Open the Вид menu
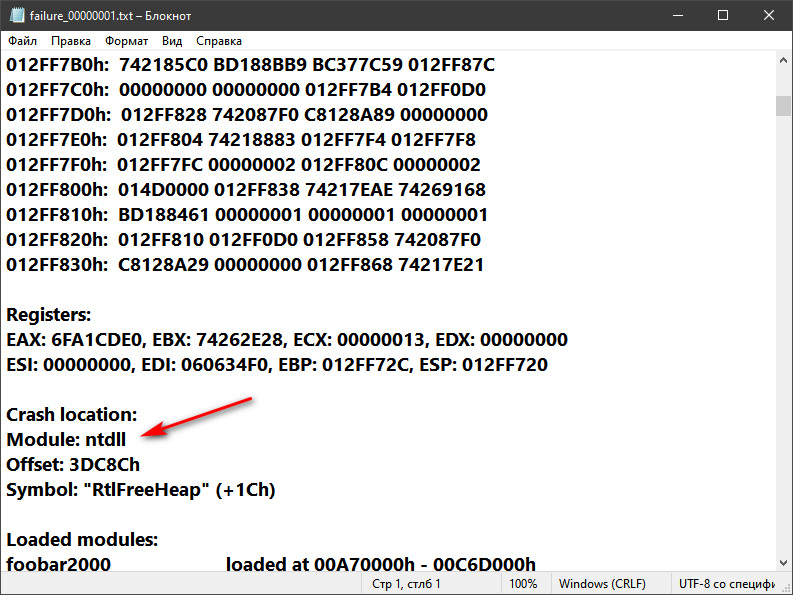 pyautogui.click(x=172, y=41)
